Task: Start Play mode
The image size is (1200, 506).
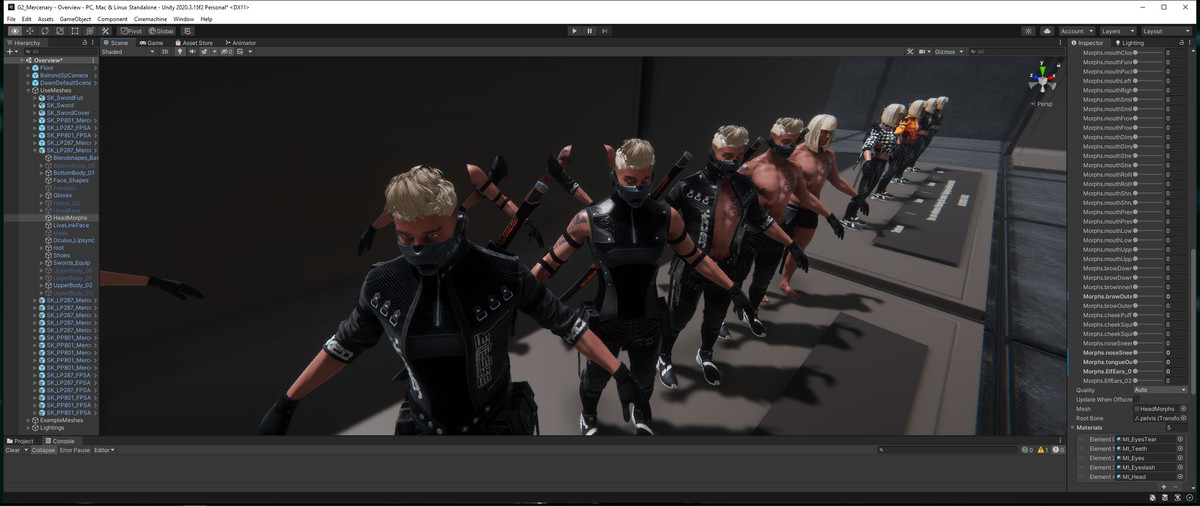Action: (574, 31)
